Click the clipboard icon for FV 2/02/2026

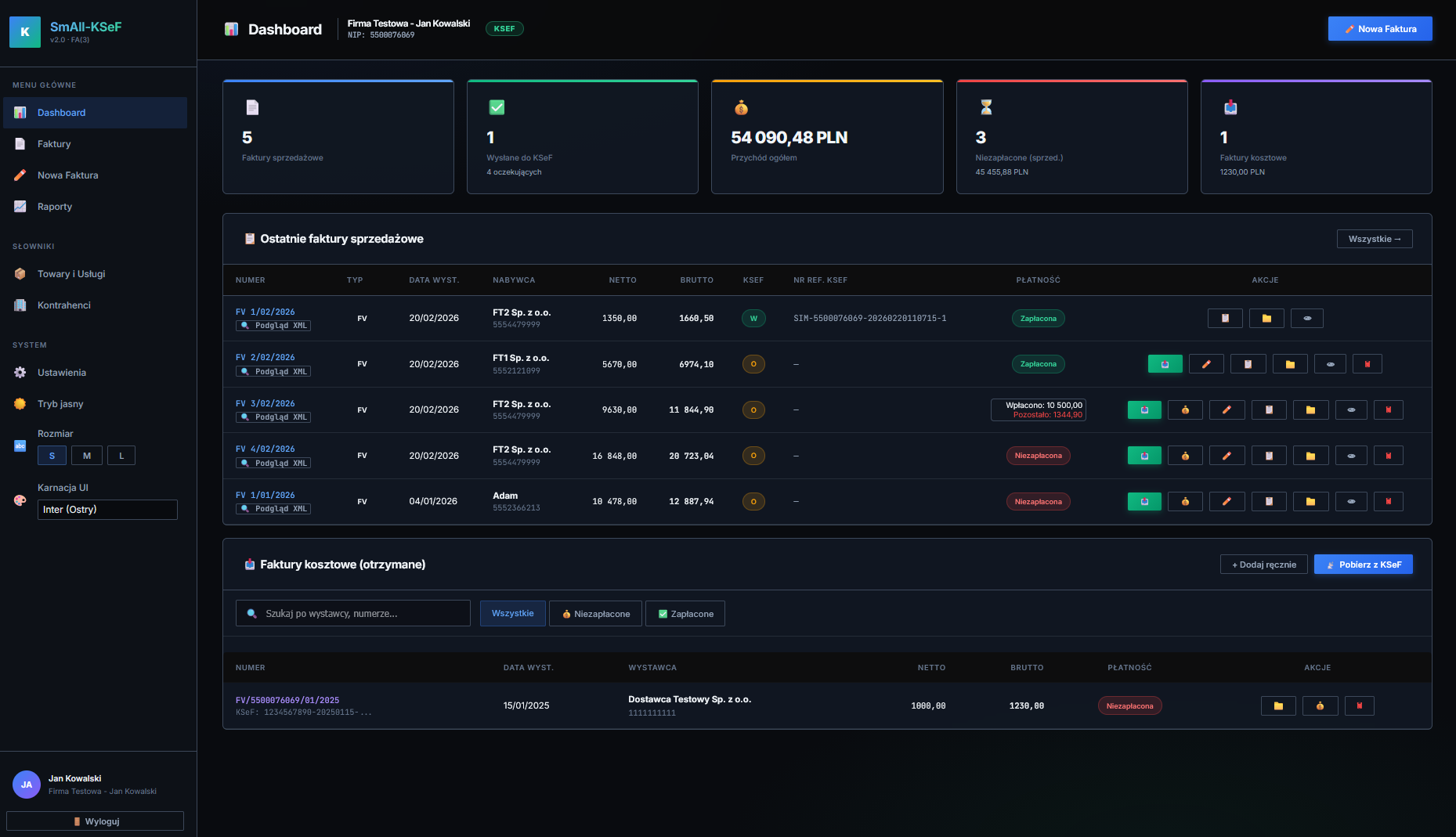pos(1248,364)
